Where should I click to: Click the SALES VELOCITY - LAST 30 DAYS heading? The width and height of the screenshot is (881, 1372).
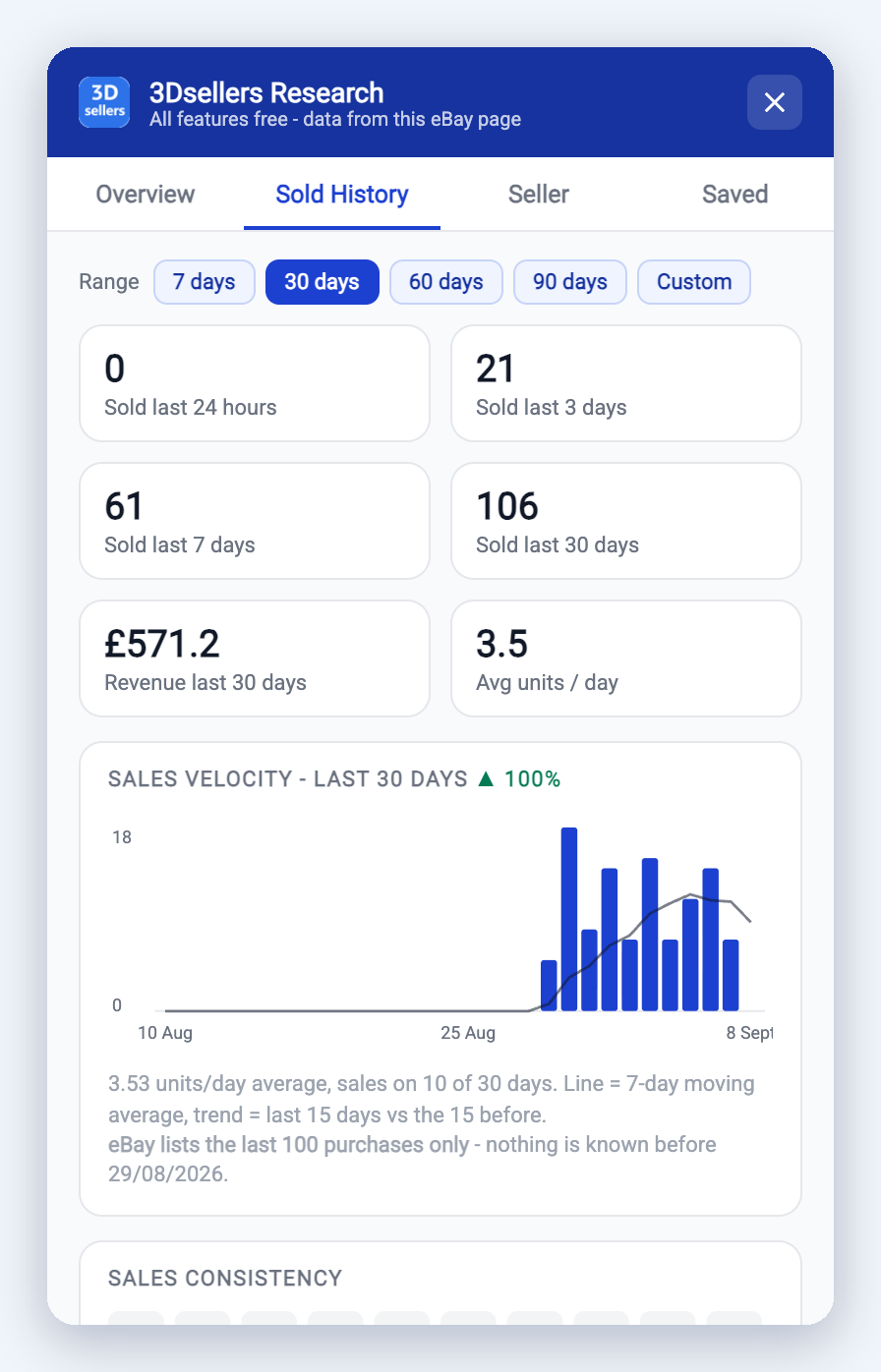[x=288, y=779]
